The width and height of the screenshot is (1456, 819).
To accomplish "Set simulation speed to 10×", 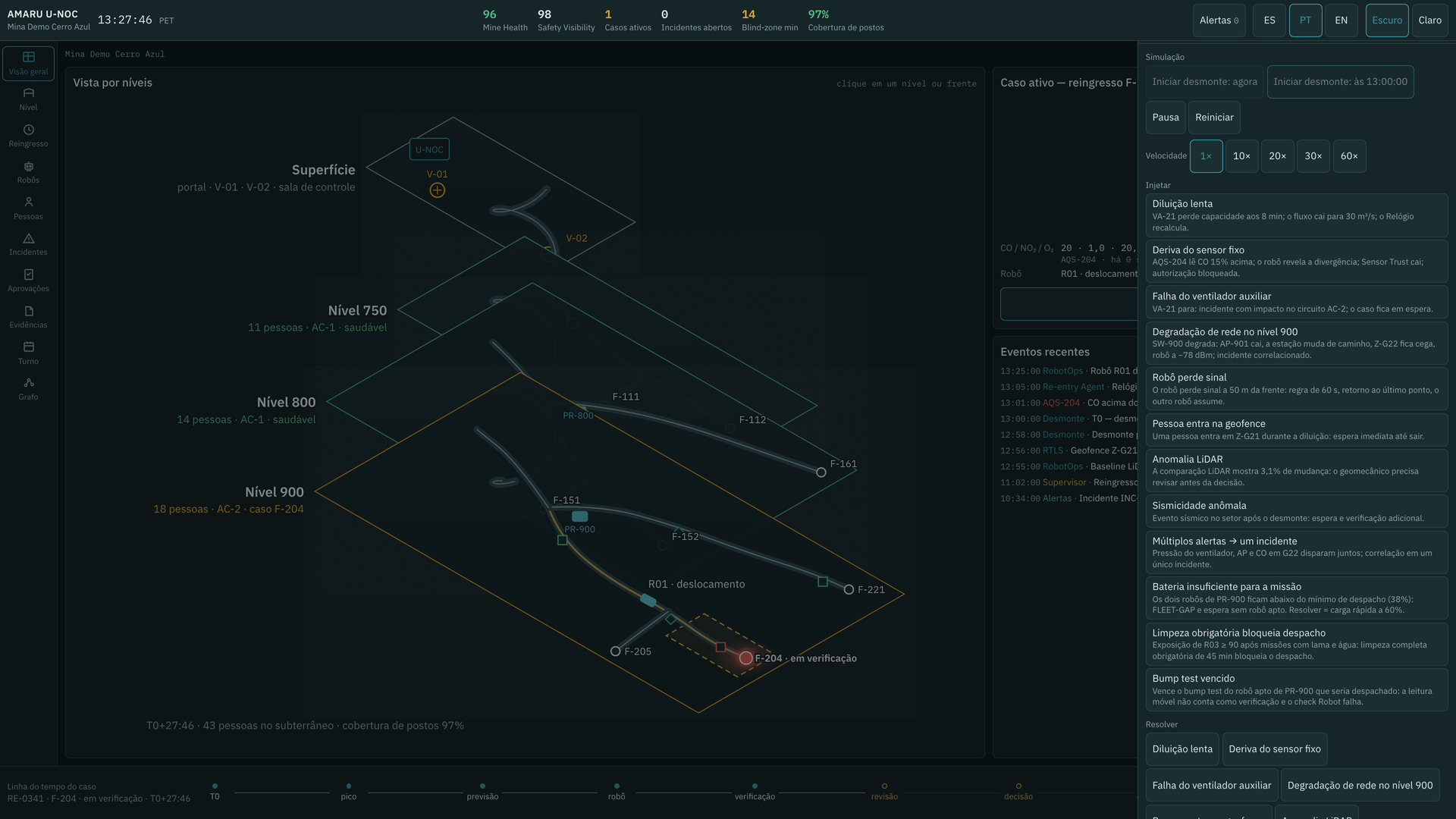I will click(1241, 156).
